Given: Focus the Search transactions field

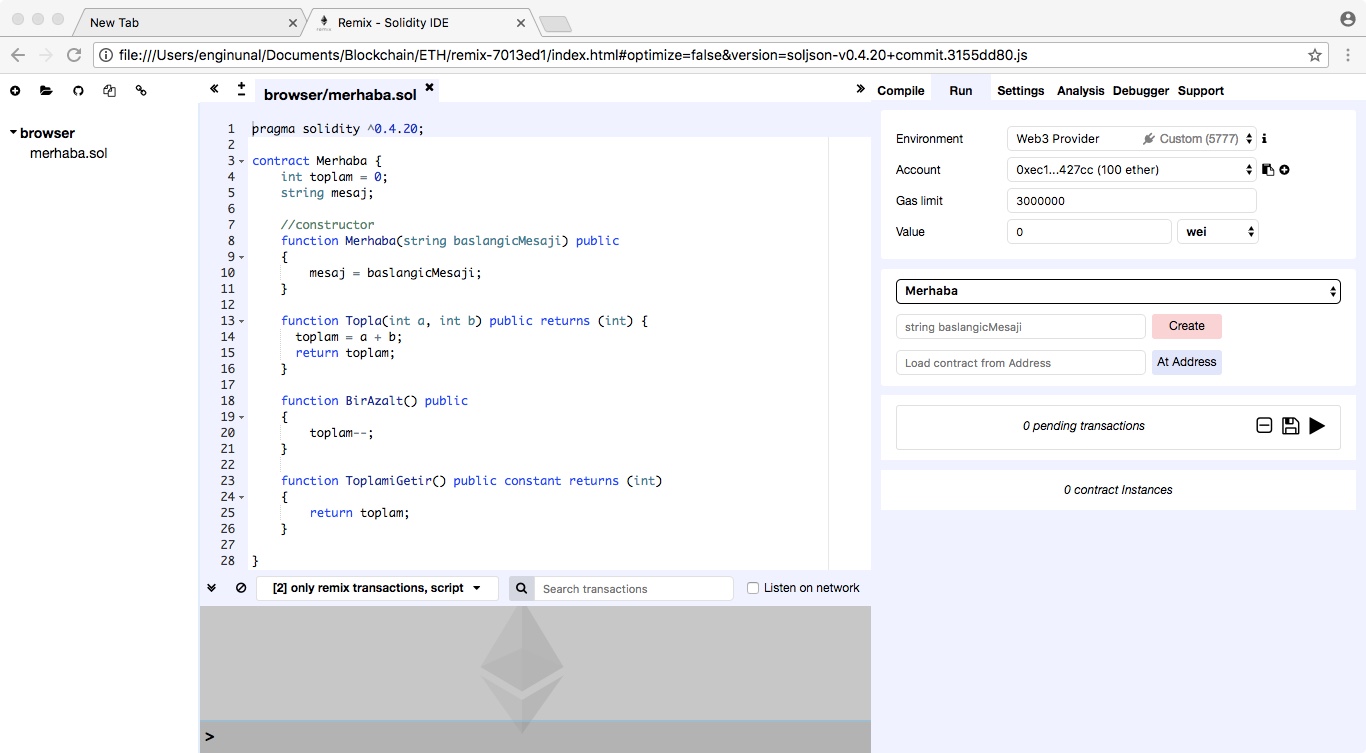Looking at the screenshot, I should coord(634,589).
